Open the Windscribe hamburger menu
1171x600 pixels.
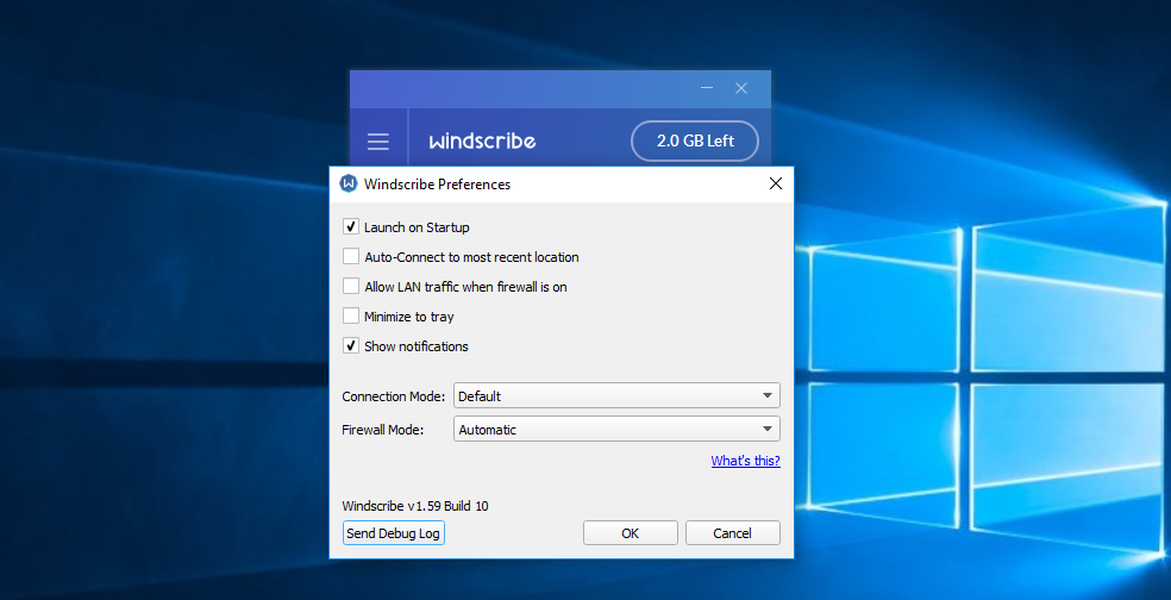pos(378,141)
